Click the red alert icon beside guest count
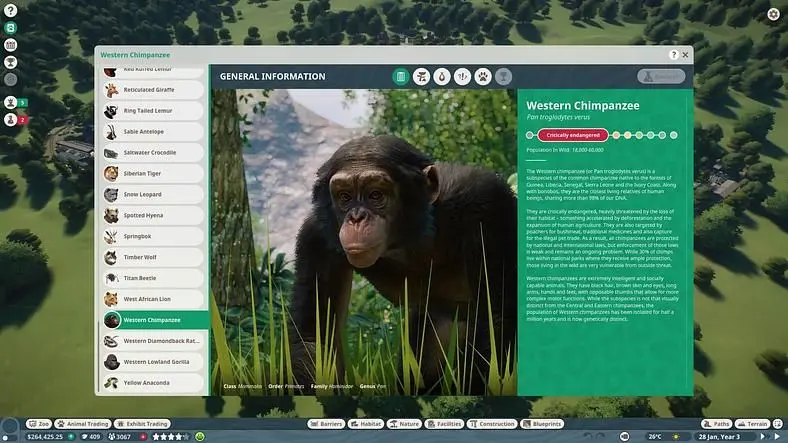788x443 pixels. pyautogui.click(x=143, y=436)
